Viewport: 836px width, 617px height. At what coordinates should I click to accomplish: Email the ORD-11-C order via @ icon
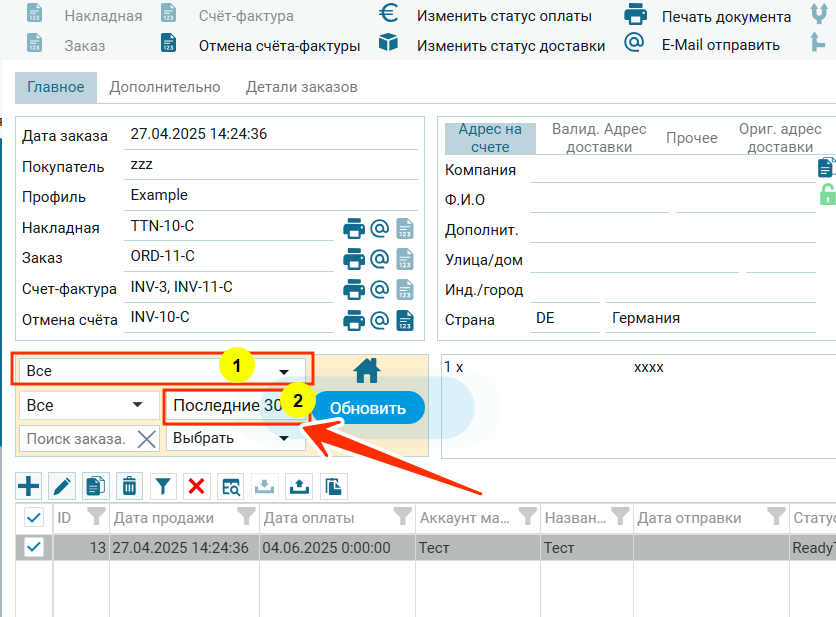pos(379,259)
